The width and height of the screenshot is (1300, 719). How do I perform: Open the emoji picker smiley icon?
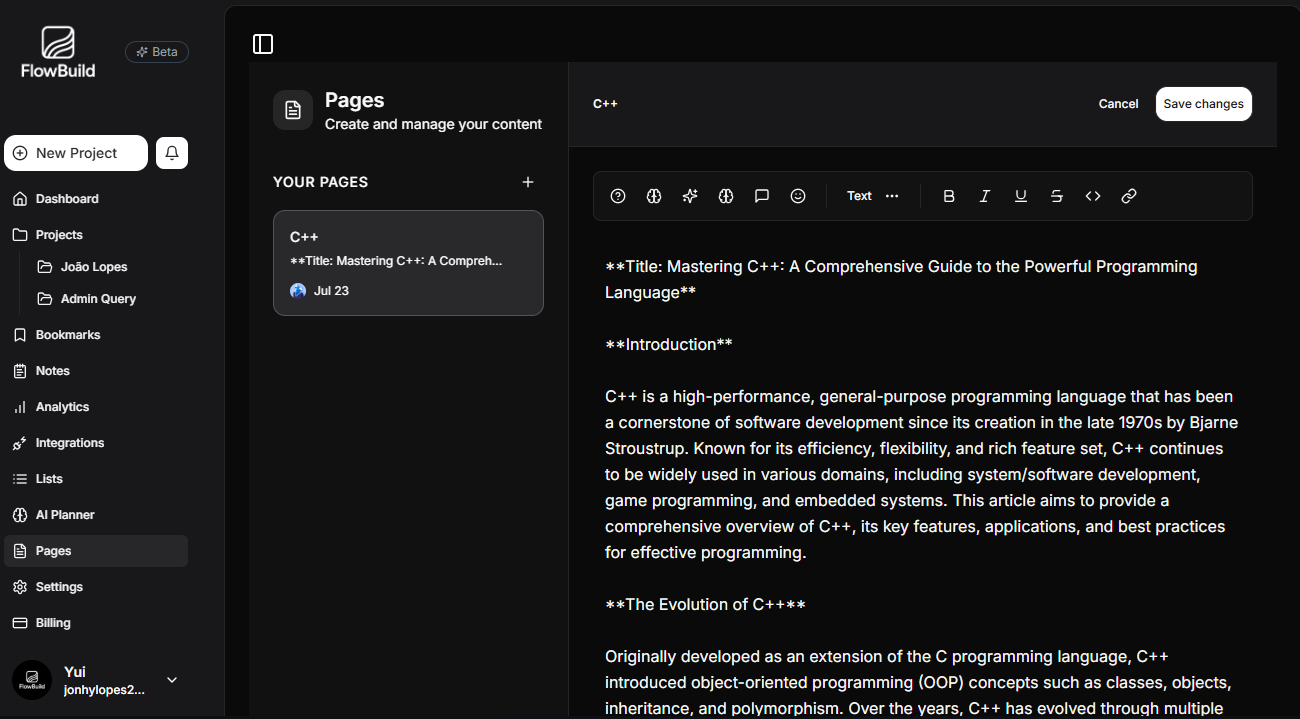pyautogui.click(x=798, y=196)
